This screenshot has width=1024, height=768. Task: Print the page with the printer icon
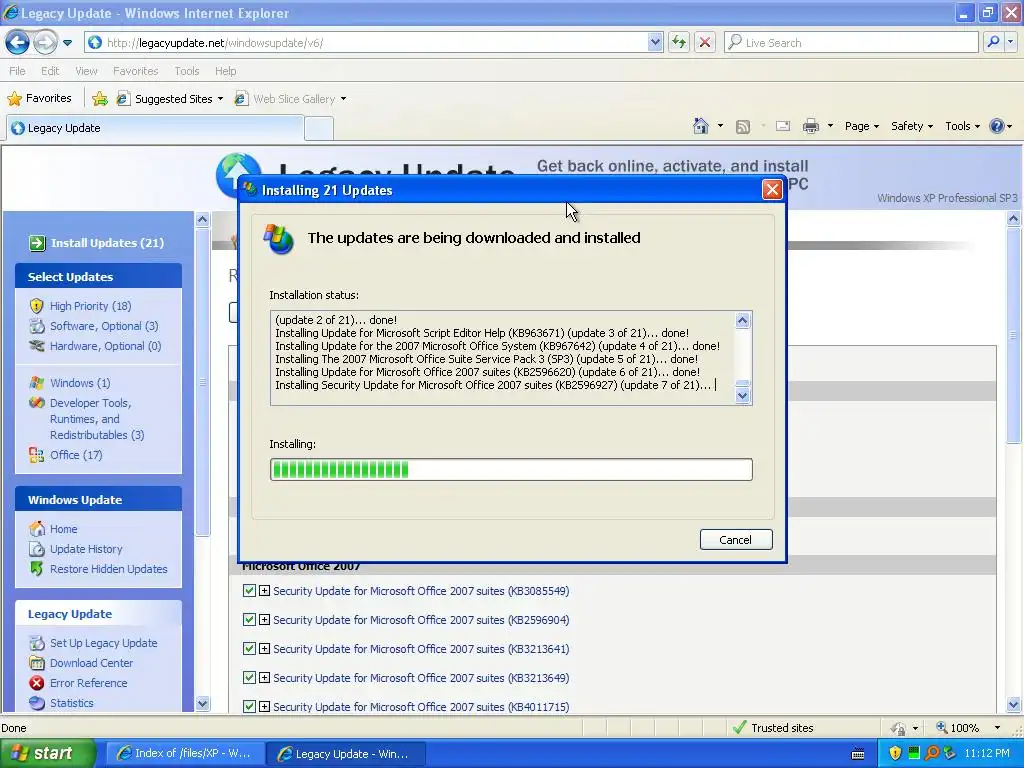[810, 126]
